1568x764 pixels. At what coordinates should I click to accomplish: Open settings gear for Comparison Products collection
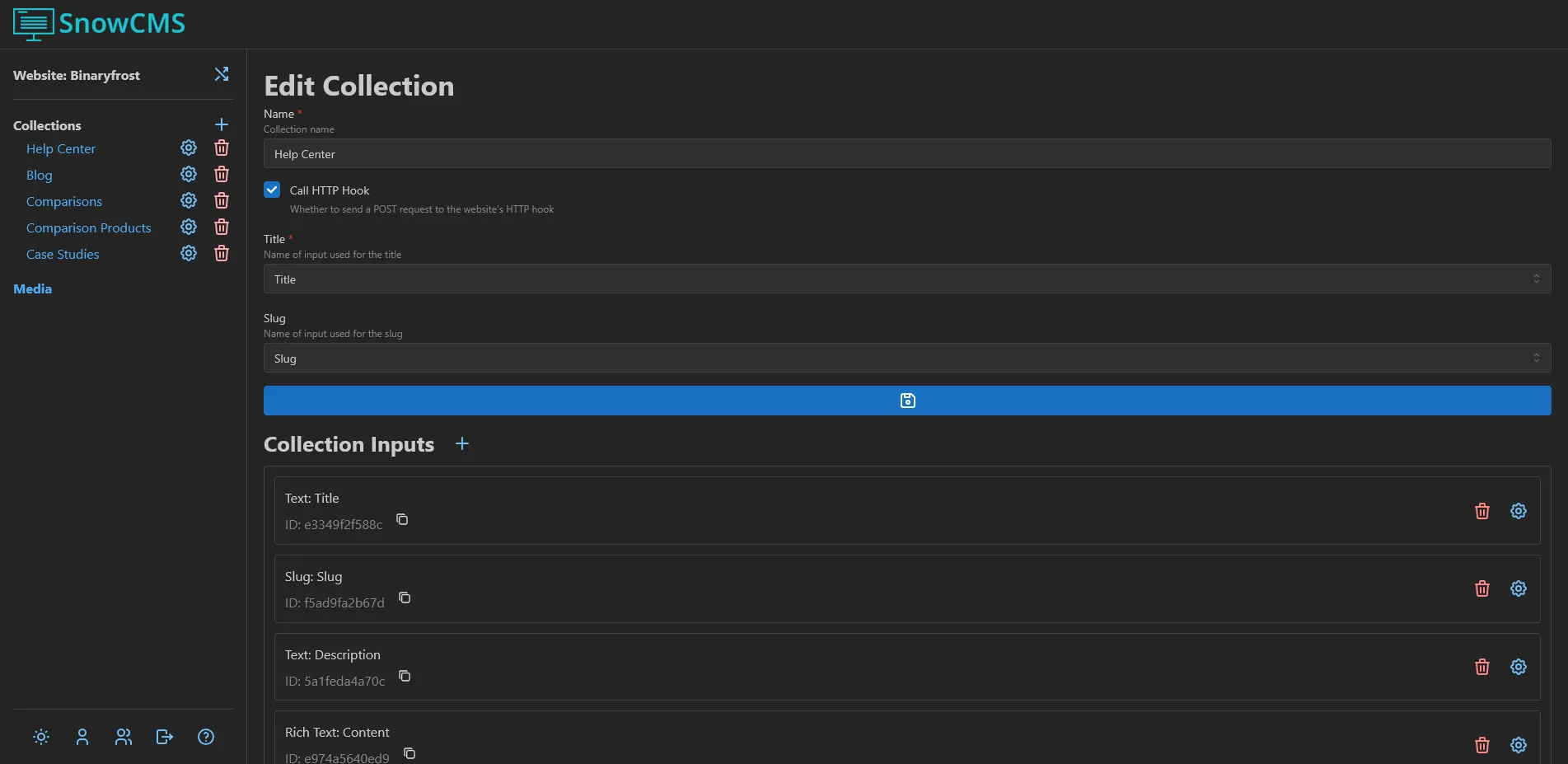(189, 227)
